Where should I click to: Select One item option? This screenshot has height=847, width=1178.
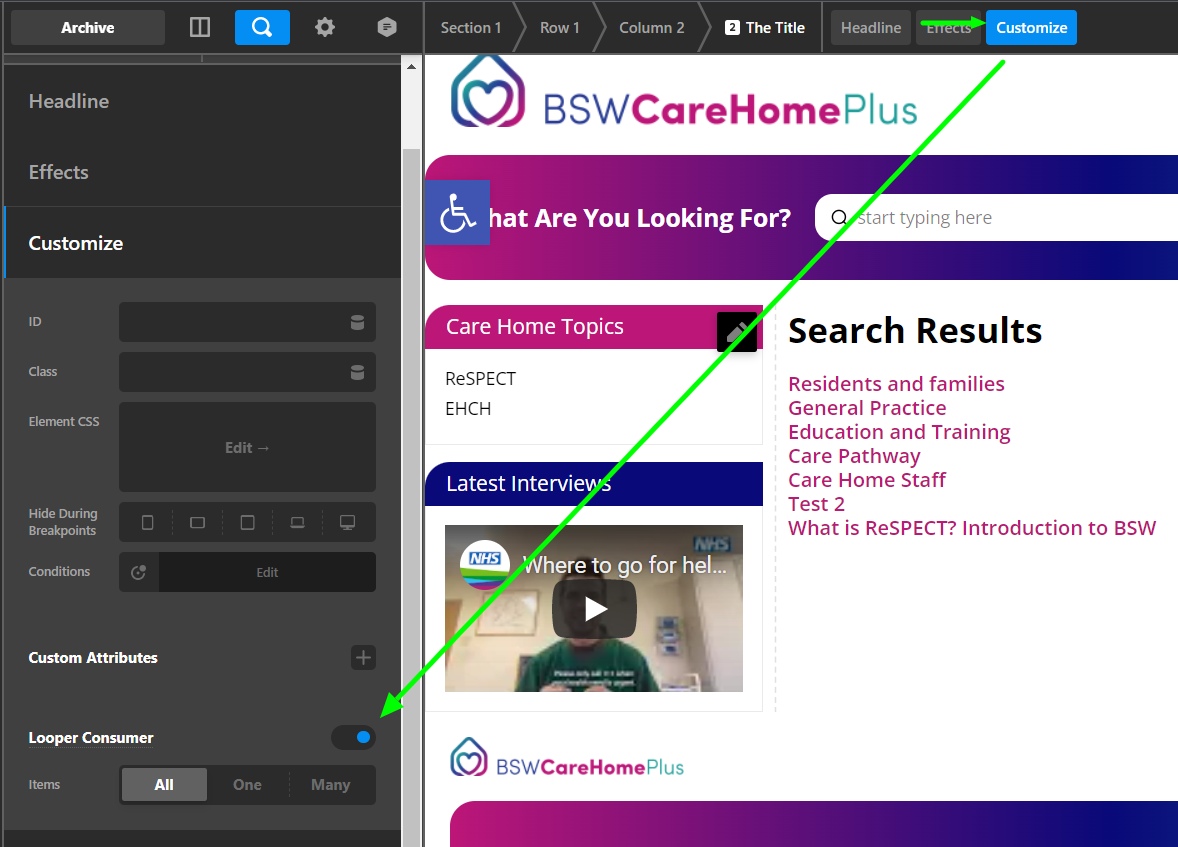[x=247, y=785]
